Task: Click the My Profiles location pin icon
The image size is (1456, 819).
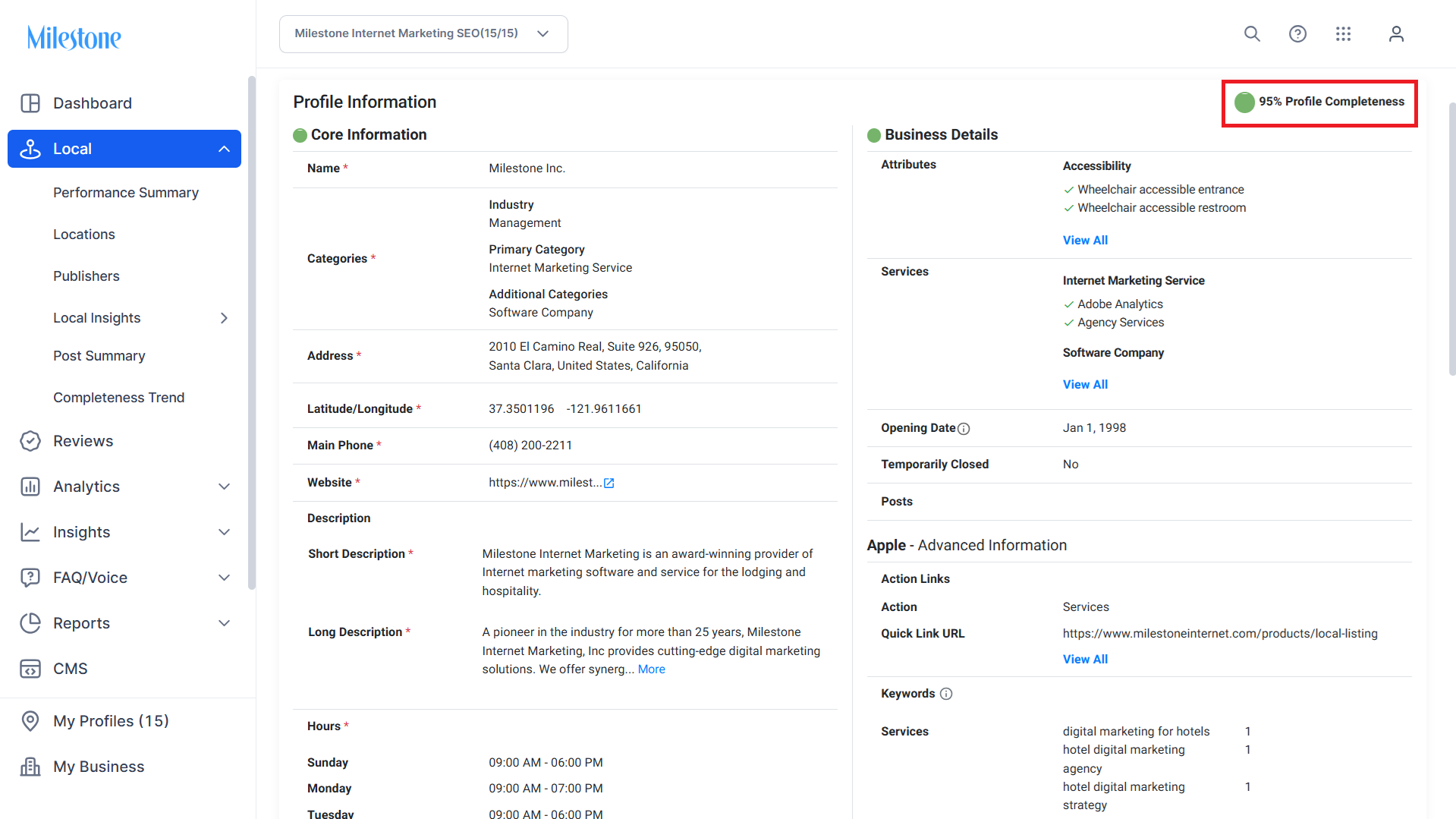Action: coord(30,721)
